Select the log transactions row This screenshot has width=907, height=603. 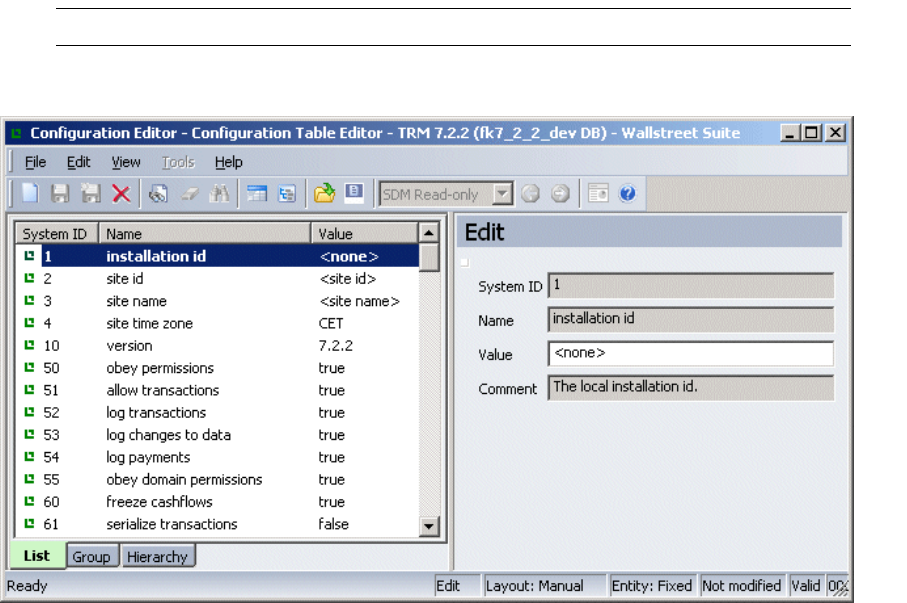(217, 412)
